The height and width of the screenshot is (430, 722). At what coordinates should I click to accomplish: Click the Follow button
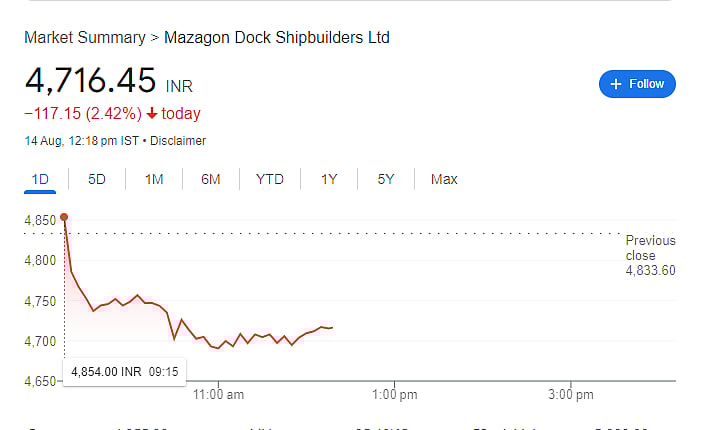[637, 84]
